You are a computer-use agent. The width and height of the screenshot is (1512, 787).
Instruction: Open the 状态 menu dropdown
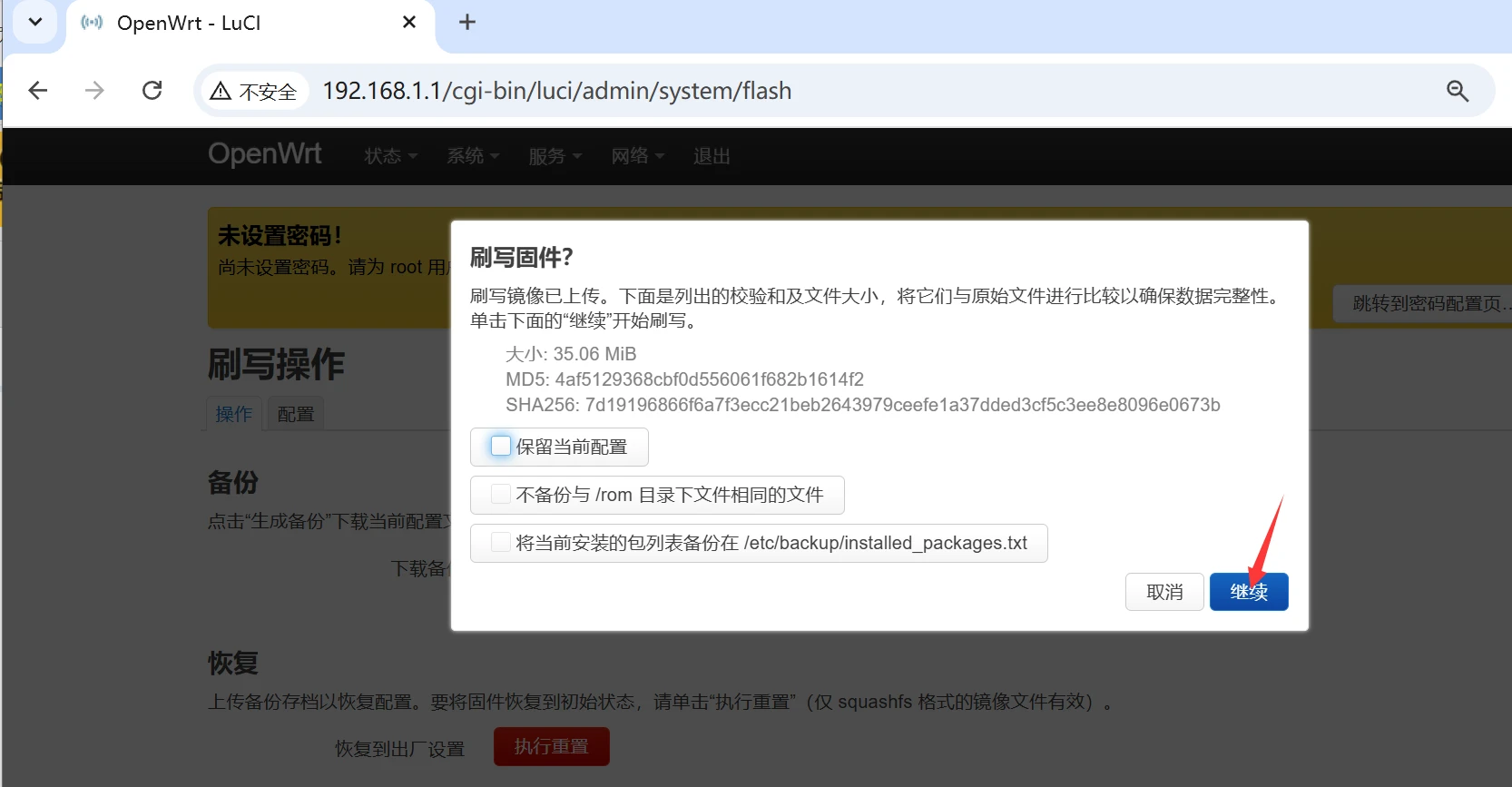(391, 156)
